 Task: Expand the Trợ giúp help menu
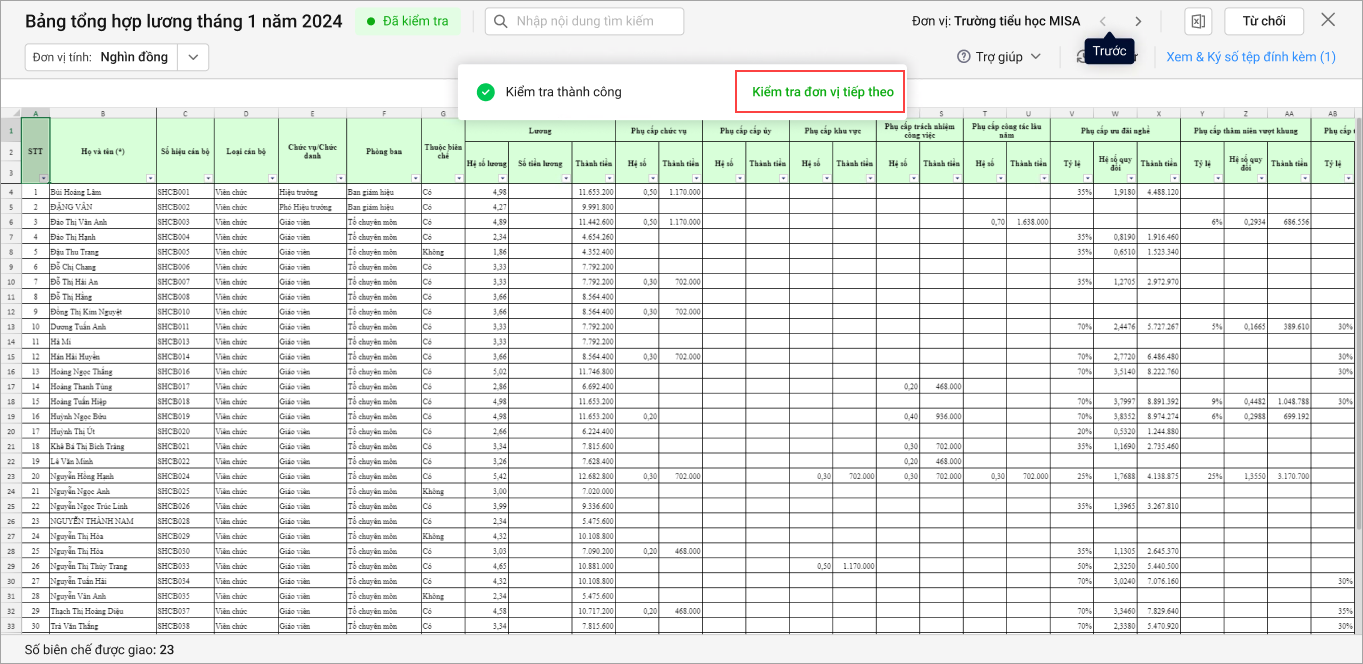(x=1036, y=57)
